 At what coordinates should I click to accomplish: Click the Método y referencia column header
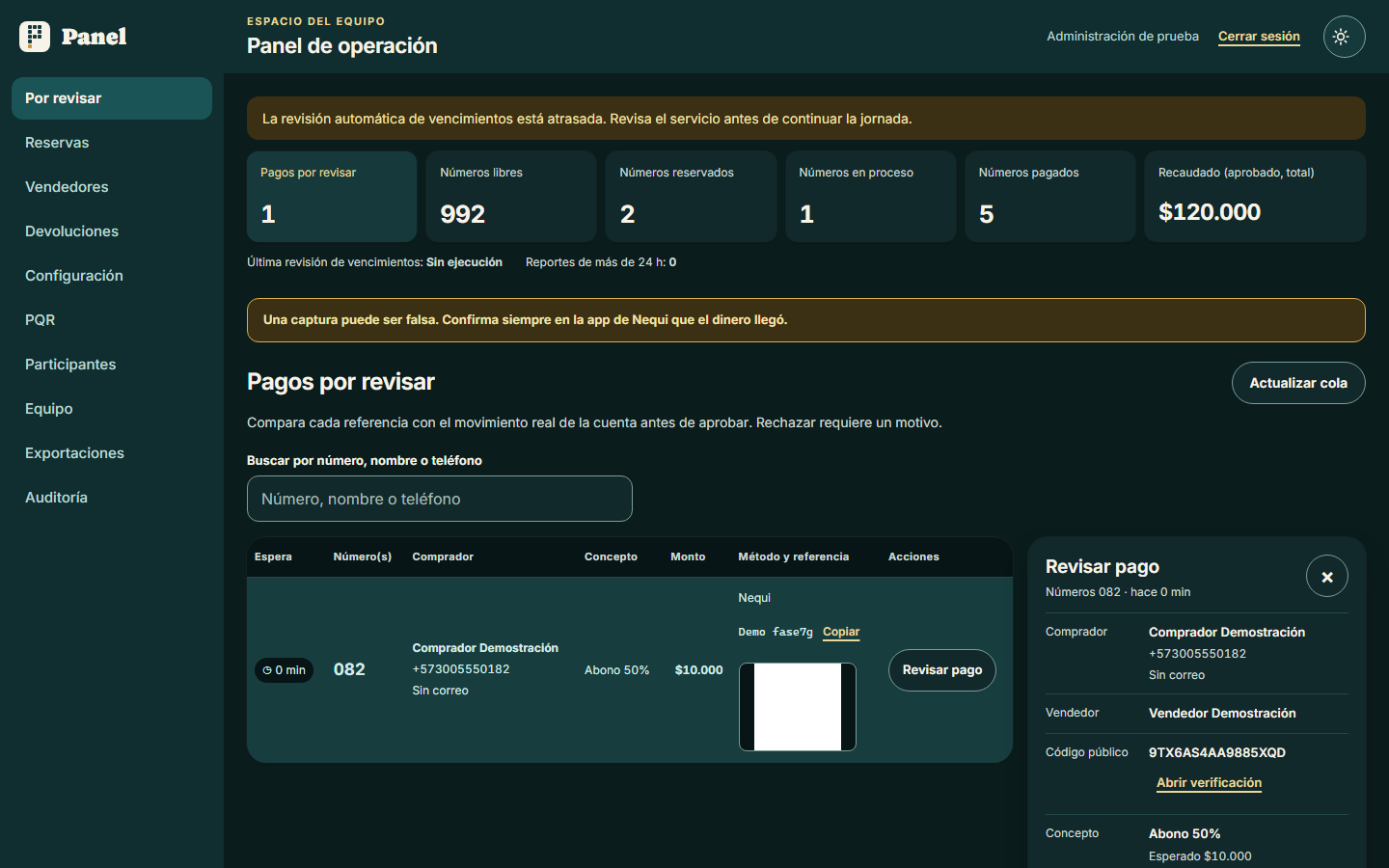pos(794,556)
